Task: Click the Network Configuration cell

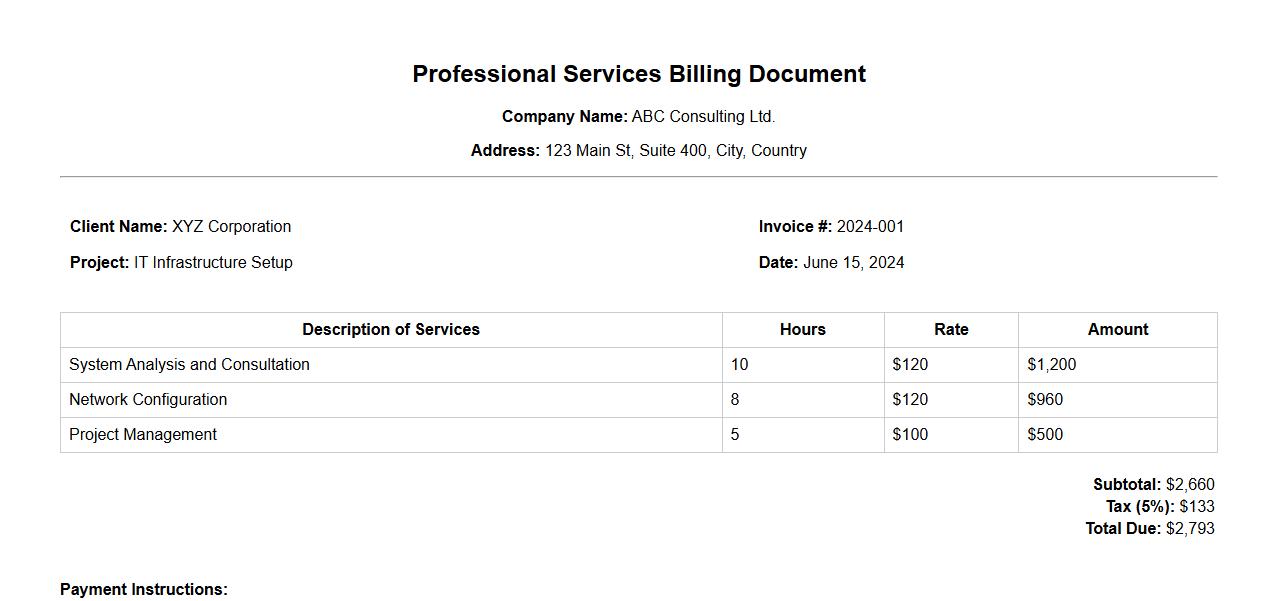Action: 148,400
